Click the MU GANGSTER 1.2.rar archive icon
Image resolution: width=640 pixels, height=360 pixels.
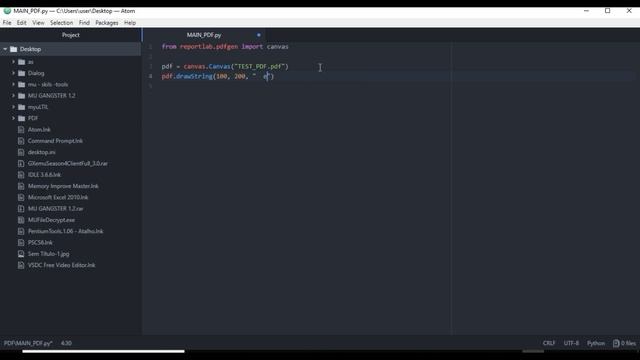point(21,209)
